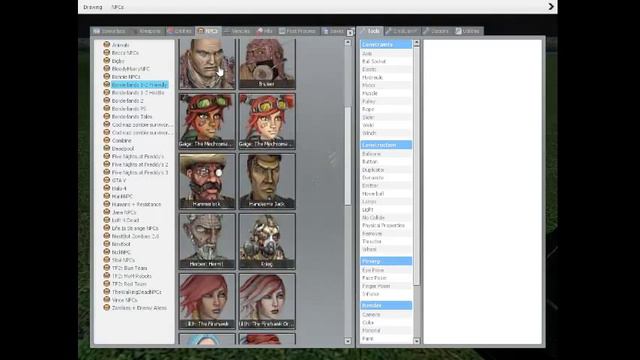
Task: Select the Finger Poser tool
Action: coord(386,286)
